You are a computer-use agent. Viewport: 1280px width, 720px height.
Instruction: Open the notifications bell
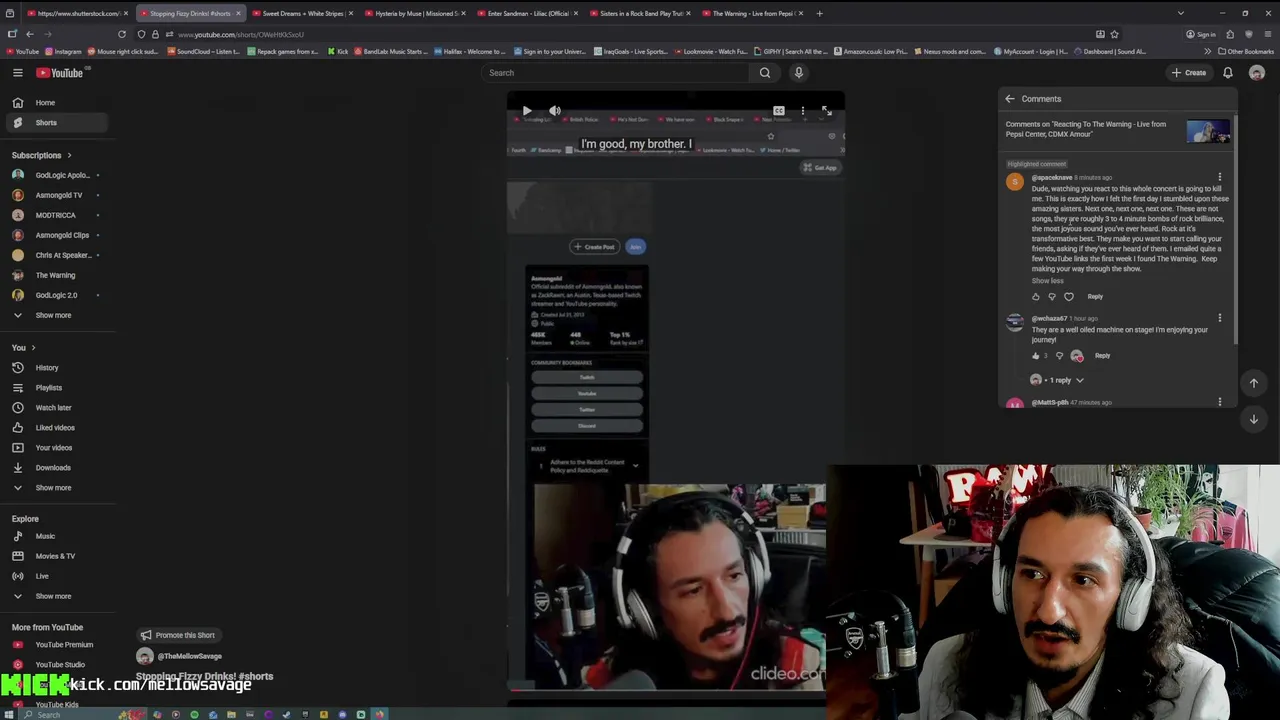1228,73
